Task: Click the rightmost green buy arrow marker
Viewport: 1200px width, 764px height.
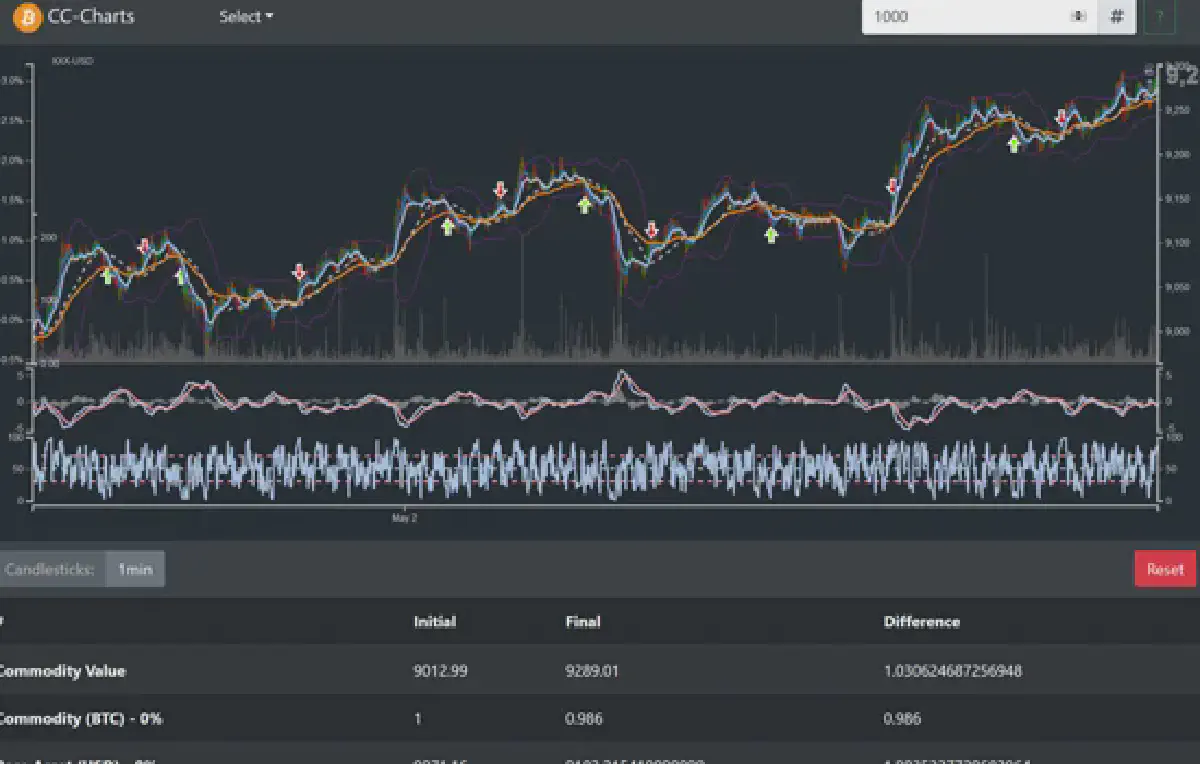Action: click(1014, 144)
